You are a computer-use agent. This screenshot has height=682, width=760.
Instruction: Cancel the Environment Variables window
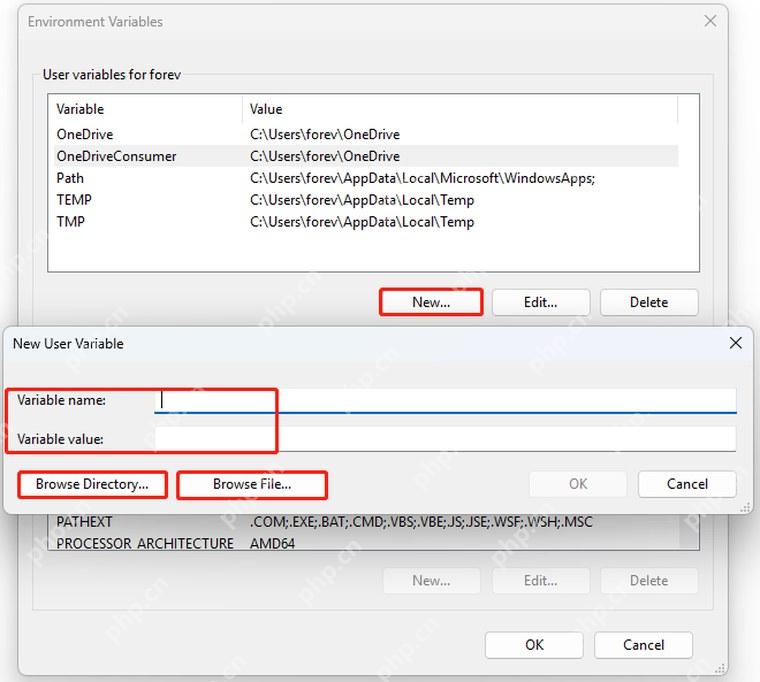click(x=644, y=645)
